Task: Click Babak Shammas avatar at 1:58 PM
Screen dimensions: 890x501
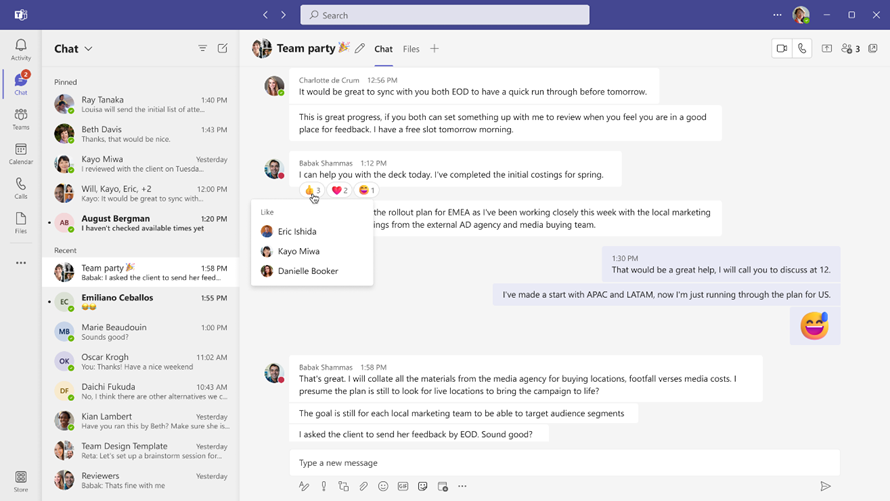Action: coord(274,373)
